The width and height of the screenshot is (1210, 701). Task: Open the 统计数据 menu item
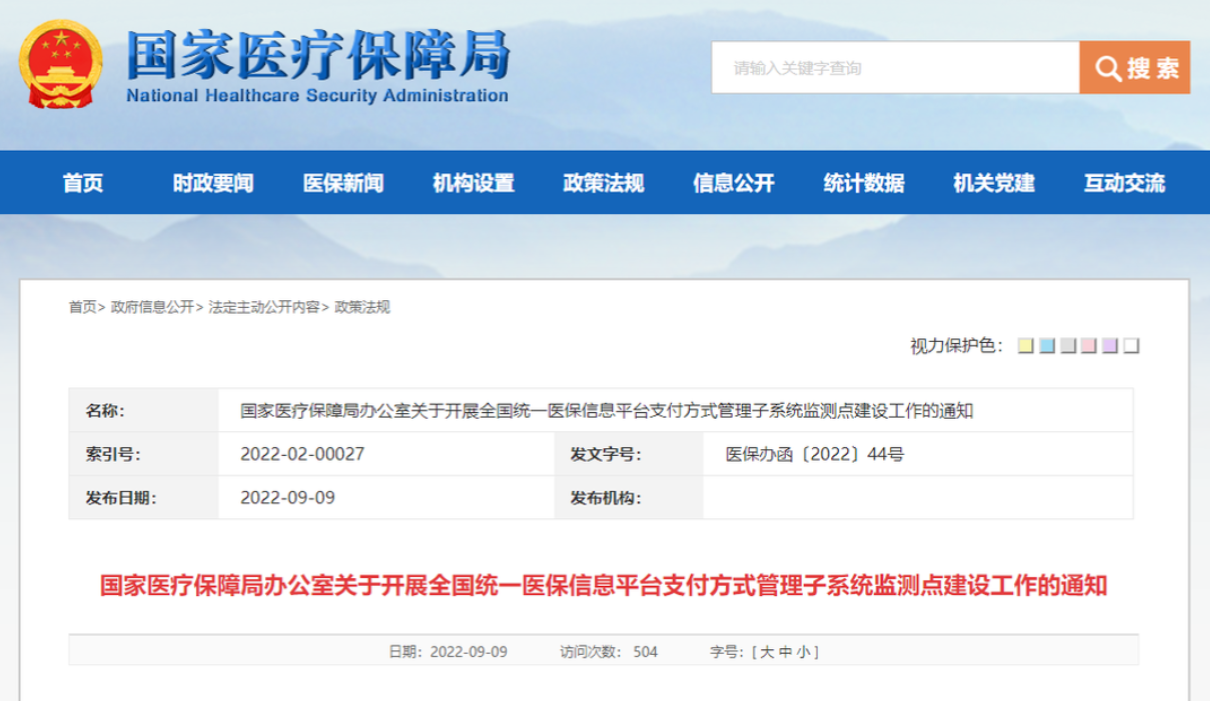864,183
